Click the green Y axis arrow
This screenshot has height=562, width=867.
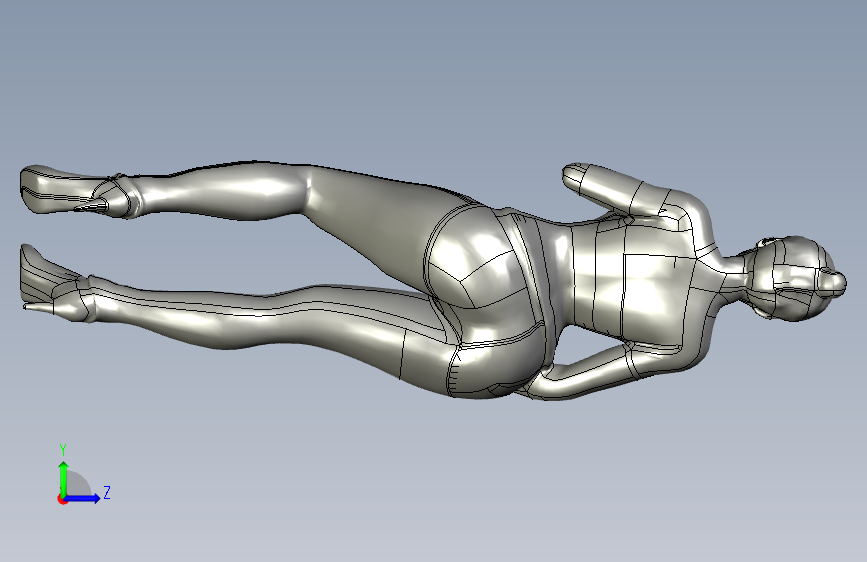coord(64,478)
